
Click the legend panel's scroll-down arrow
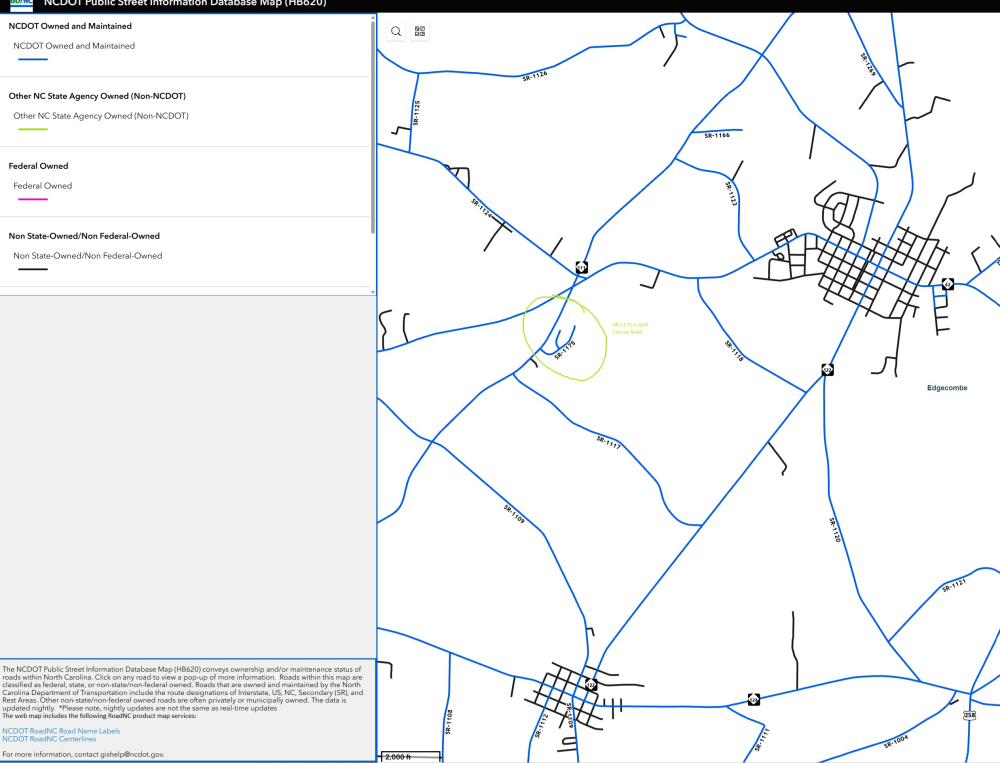[x=373, y=292]
